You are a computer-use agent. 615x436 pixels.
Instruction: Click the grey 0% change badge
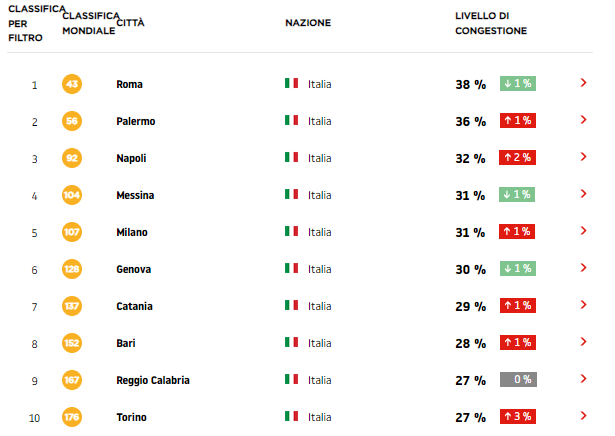518,380
